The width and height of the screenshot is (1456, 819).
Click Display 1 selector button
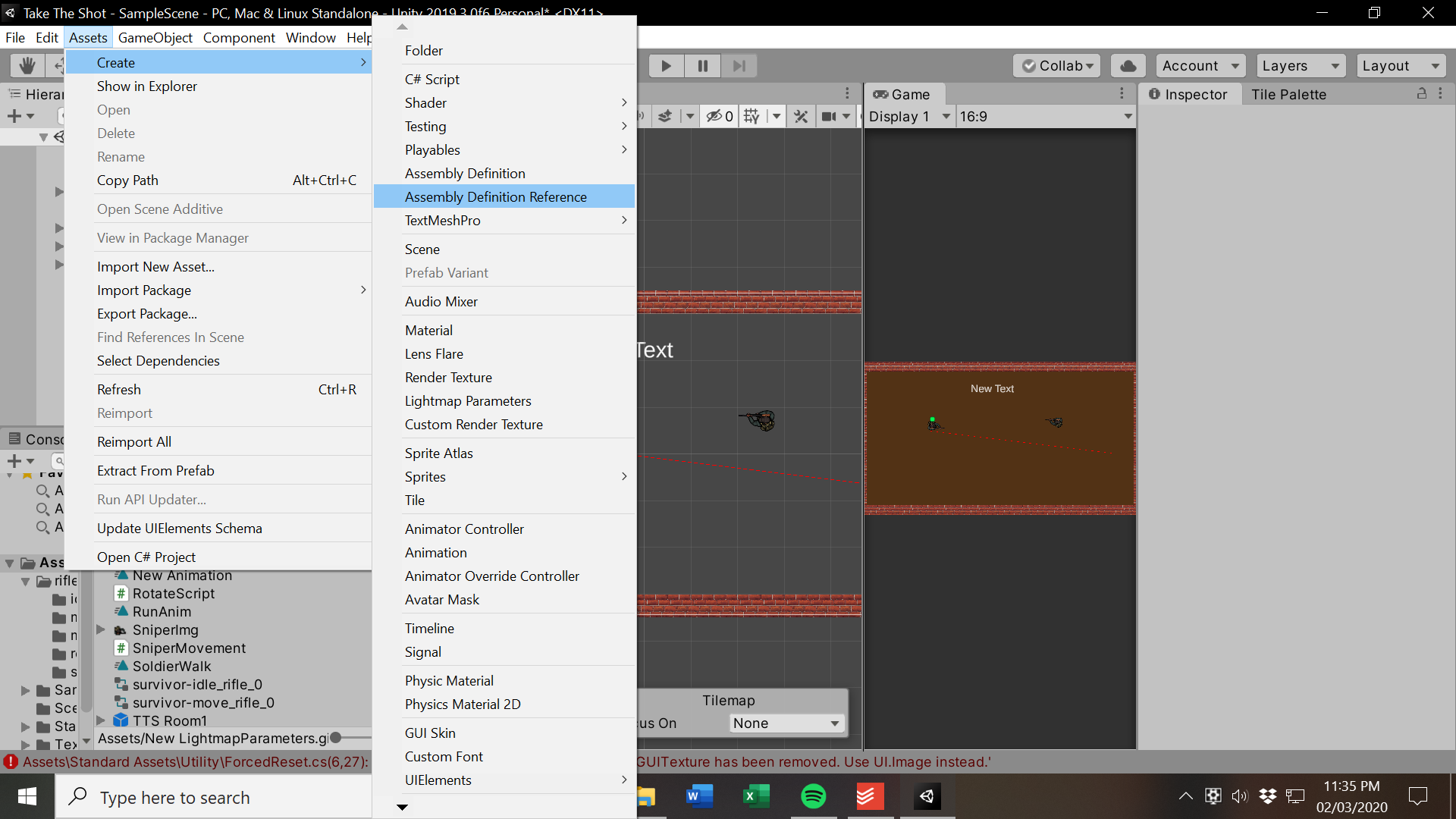(907, 115)
